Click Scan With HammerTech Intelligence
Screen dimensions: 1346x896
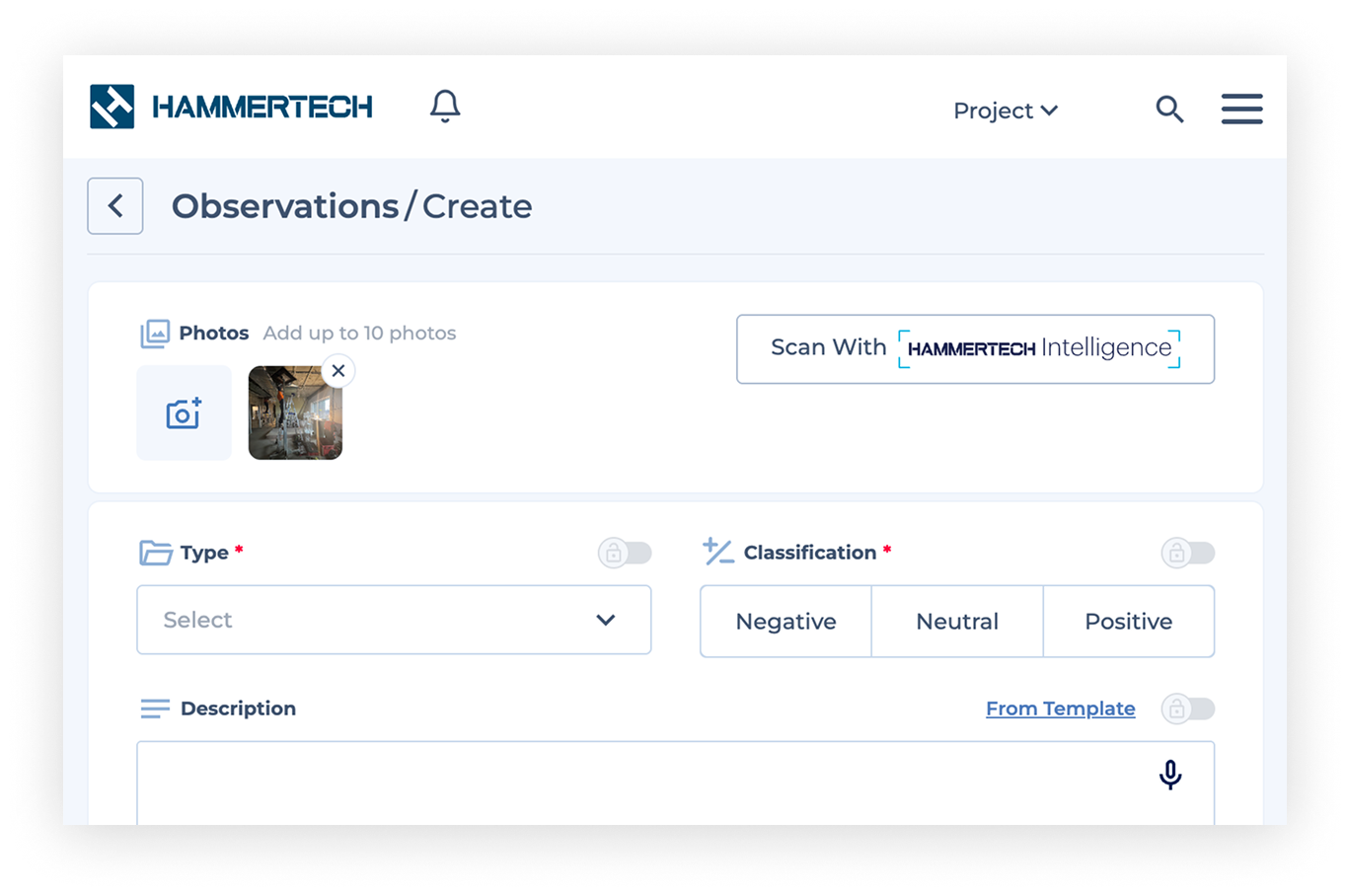pos(975,348)
